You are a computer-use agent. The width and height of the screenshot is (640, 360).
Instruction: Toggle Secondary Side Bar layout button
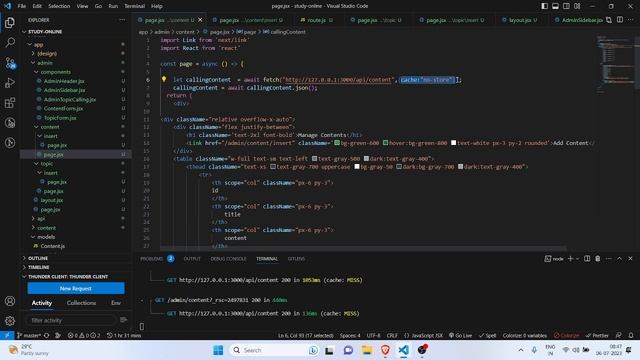click(x=566, y=6)
